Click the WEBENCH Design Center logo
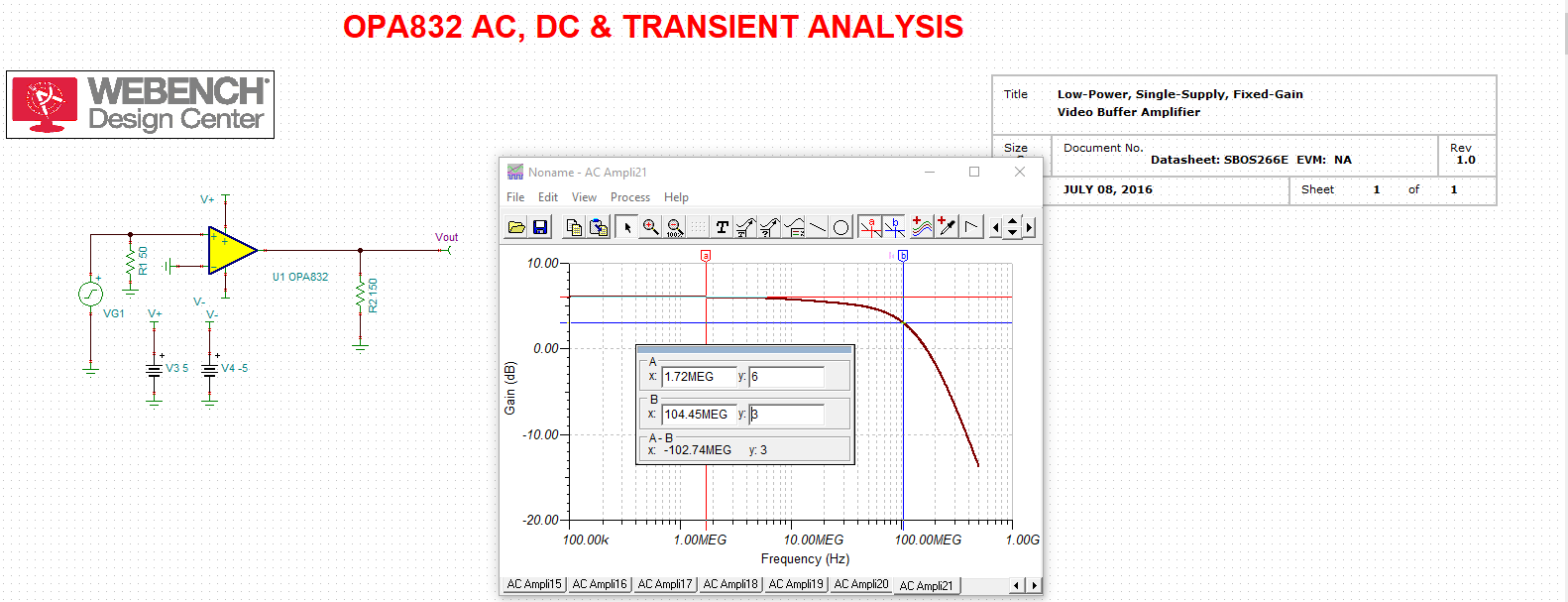Screen dimensions: 1568x602 point(140,104)
